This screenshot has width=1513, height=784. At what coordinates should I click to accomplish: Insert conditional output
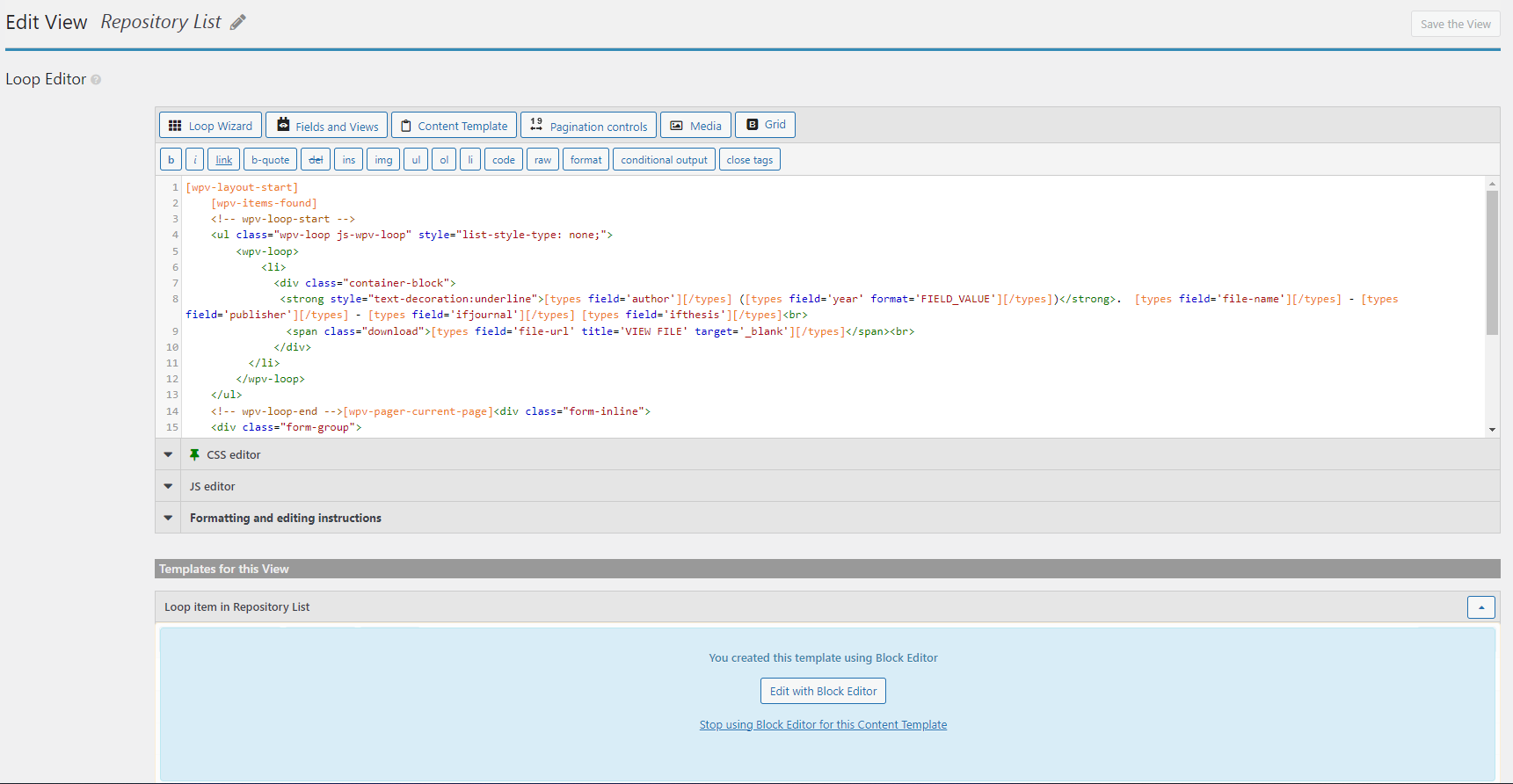(x=664, y=160)
